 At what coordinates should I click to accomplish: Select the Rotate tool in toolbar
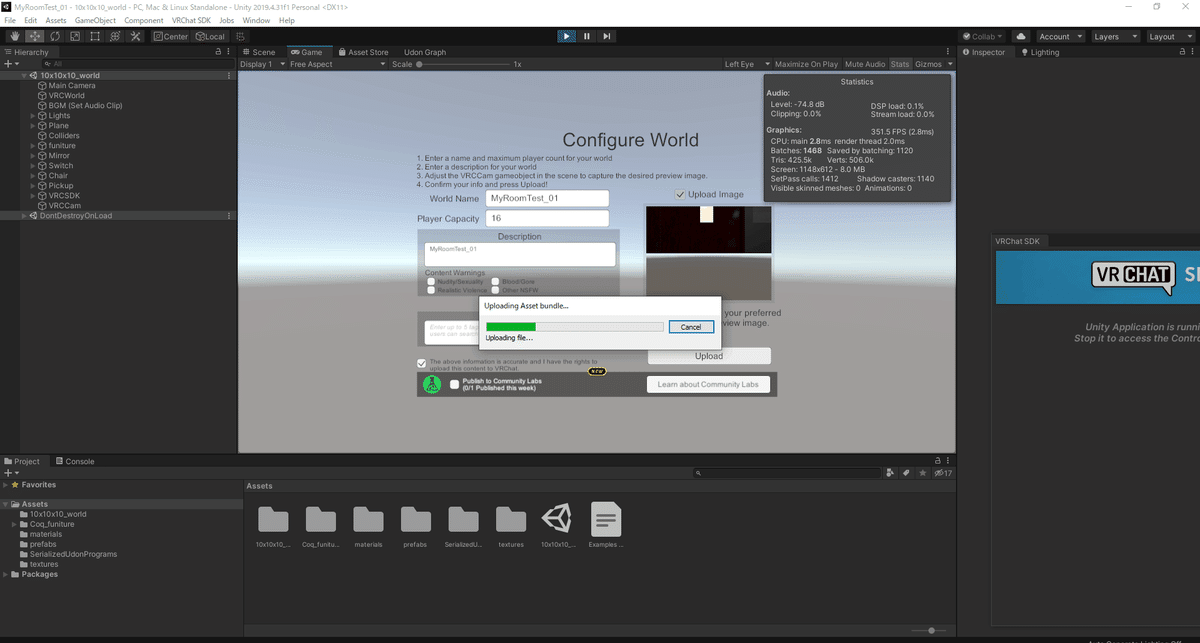(x=54, y=37)
